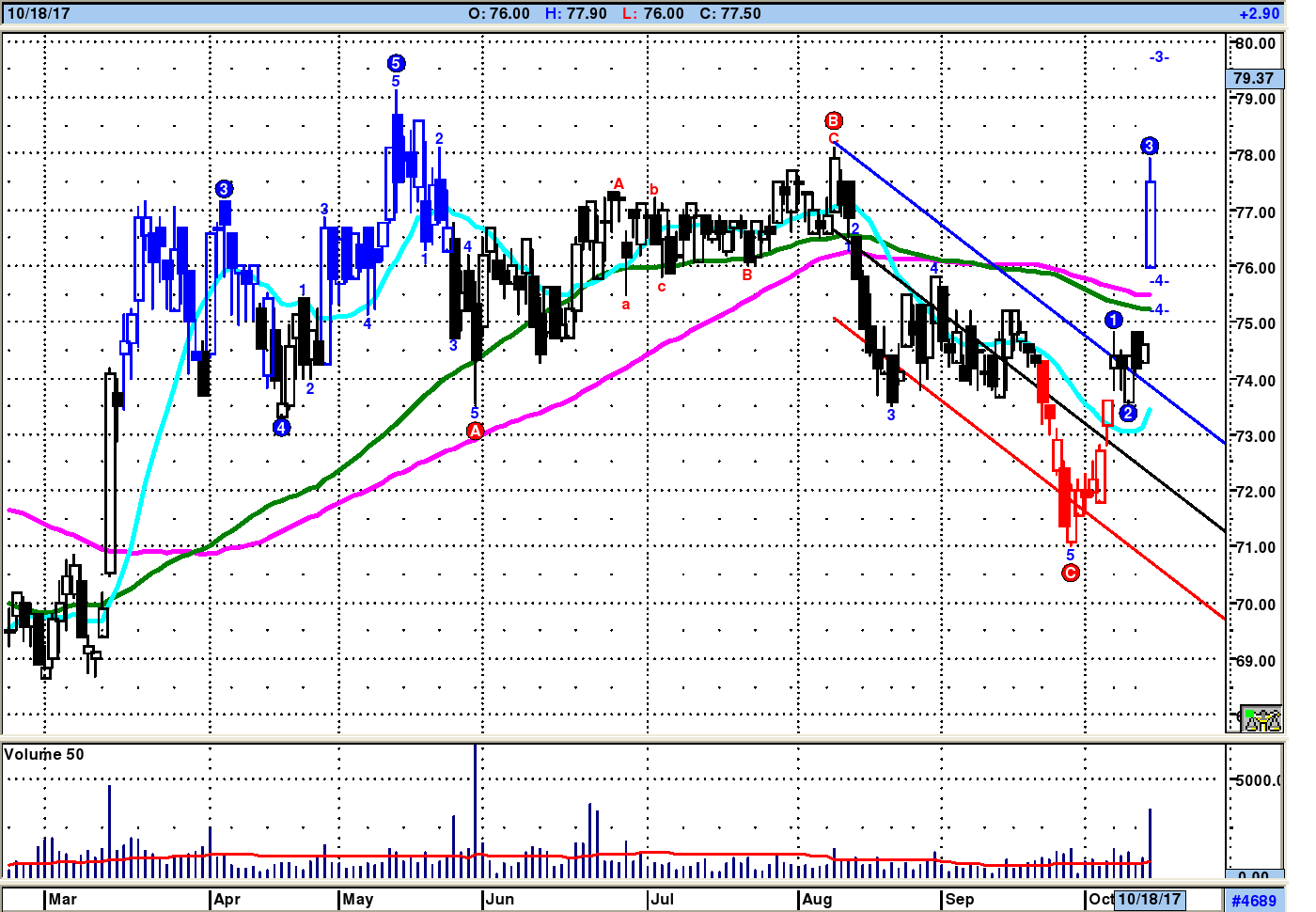Screen dimensions: 1316x912
Task: Click the highlighted 79.37 price tag
Action: pyautogui.click(x=1254, y=78)
